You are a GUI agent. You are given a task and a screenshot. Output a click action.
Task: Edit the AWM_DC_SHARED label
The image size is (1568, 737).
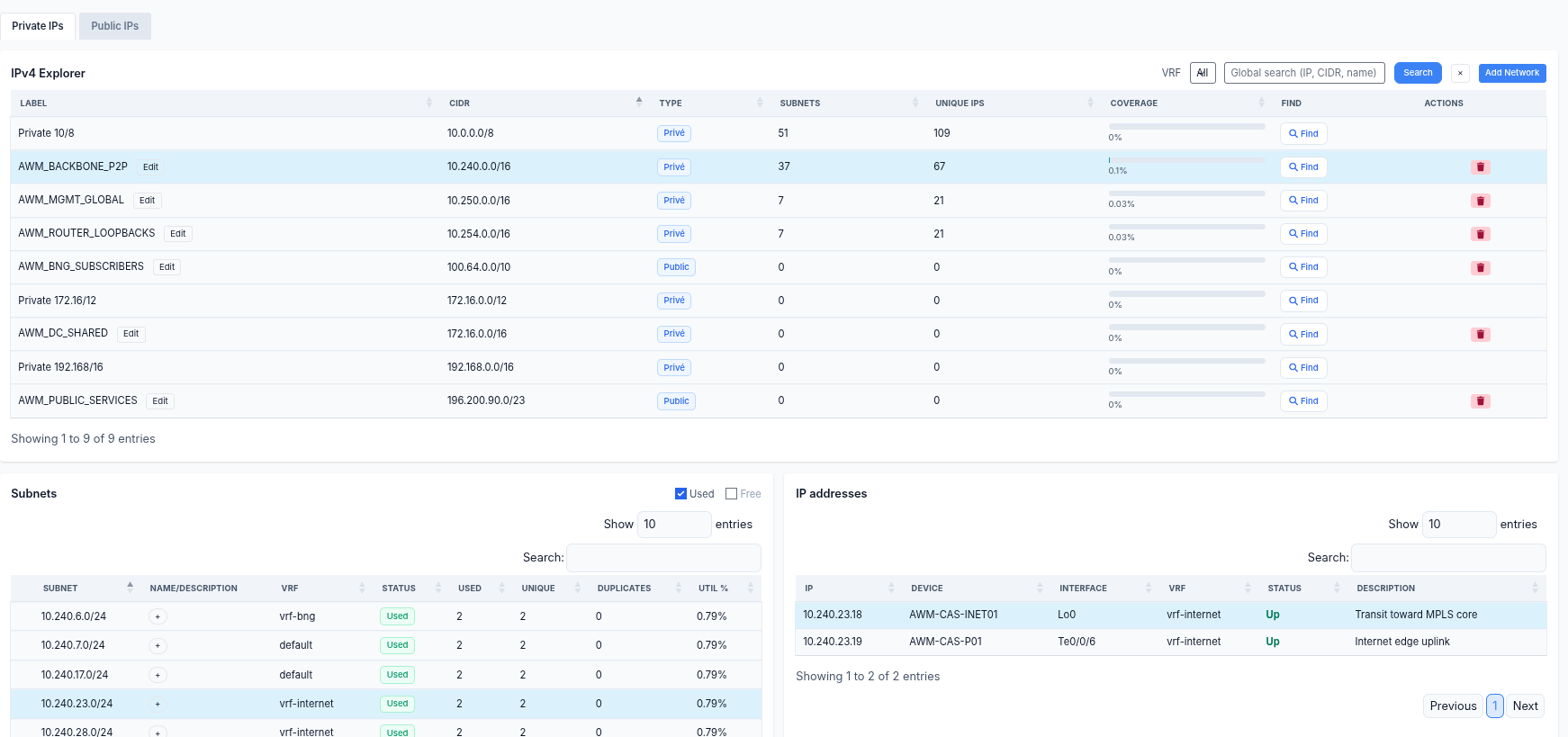coord(131,334)
